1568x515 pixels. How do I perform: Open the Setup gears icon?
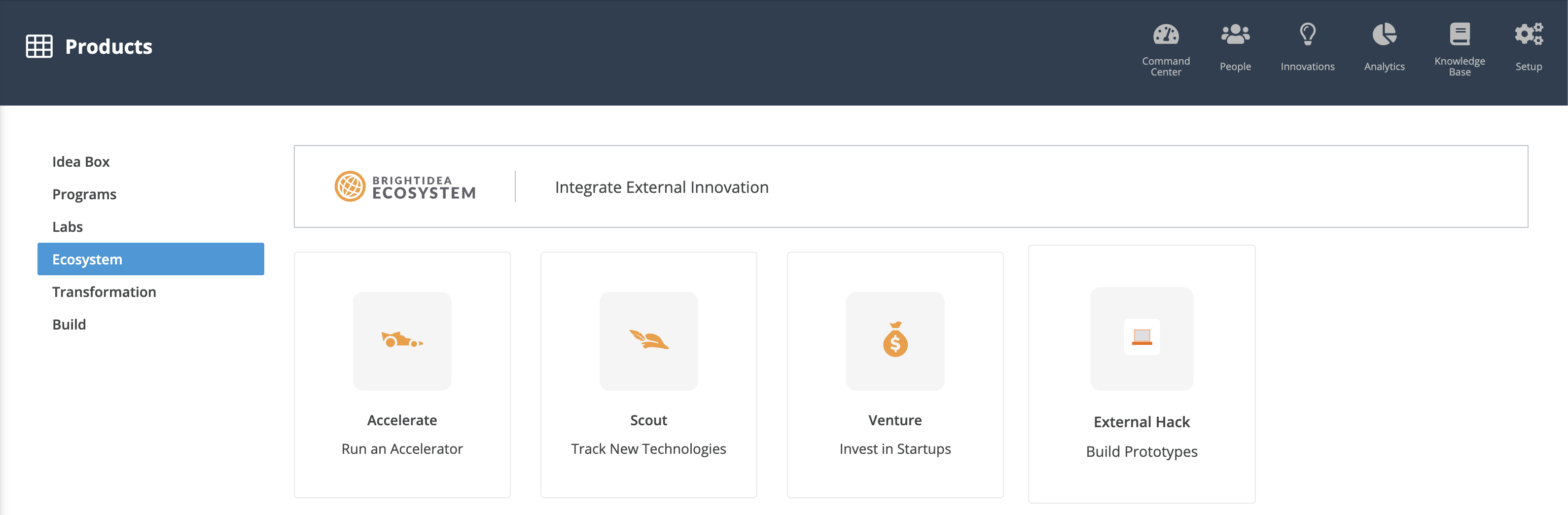(x=1529, y=34)
